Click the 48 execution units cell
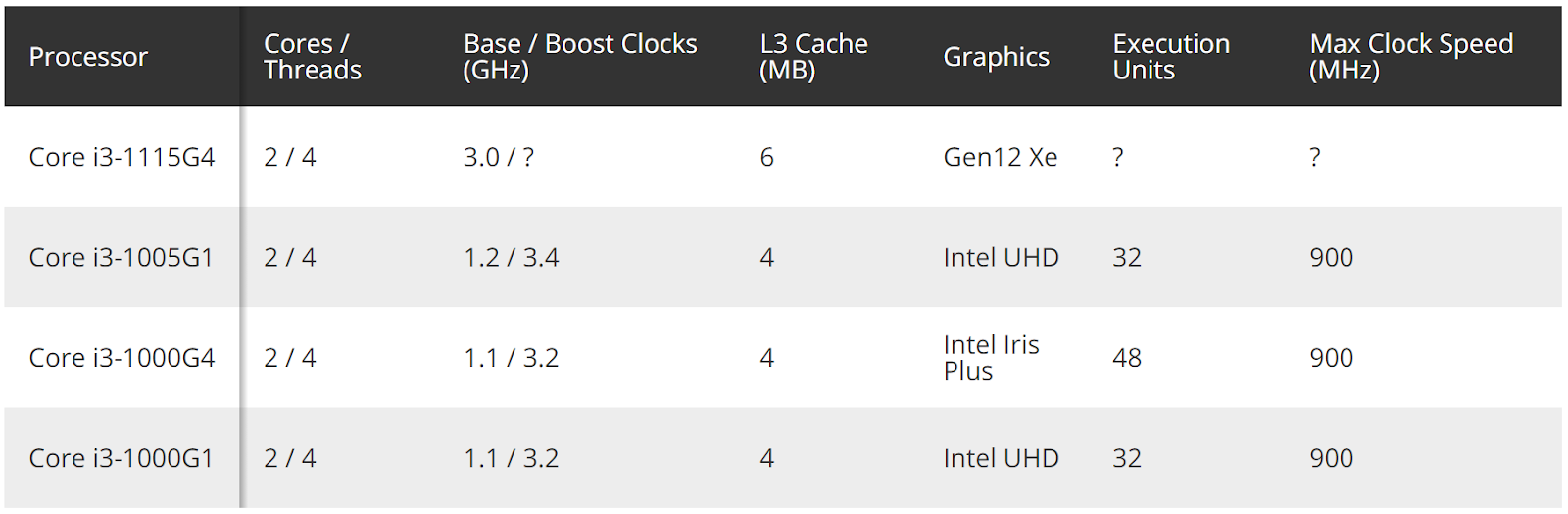The height and width of the screenshot is (514, 1568). tap(1126, 358)
